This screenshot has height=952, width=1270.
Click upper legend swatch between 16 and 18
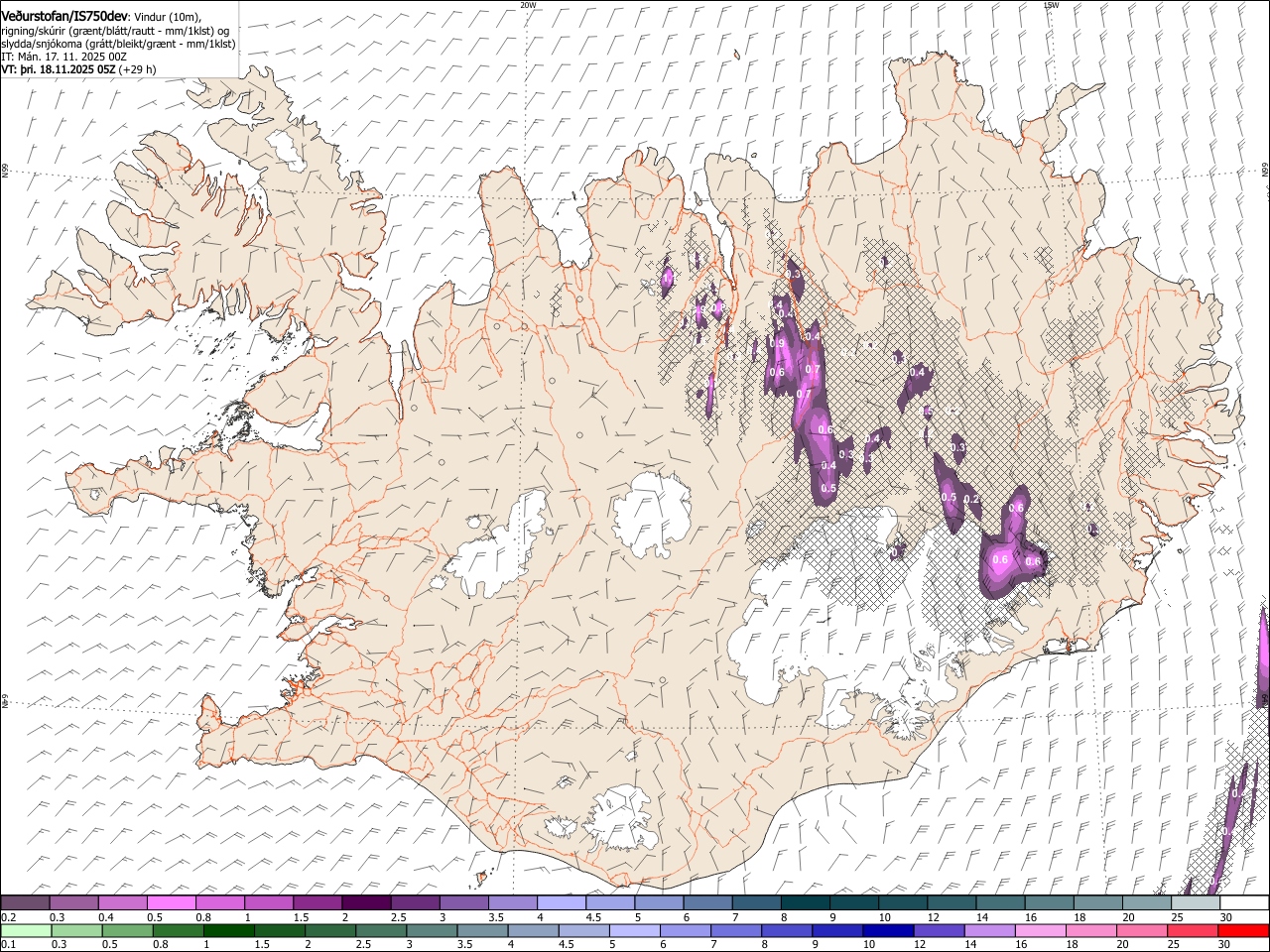pos(1048,903)
